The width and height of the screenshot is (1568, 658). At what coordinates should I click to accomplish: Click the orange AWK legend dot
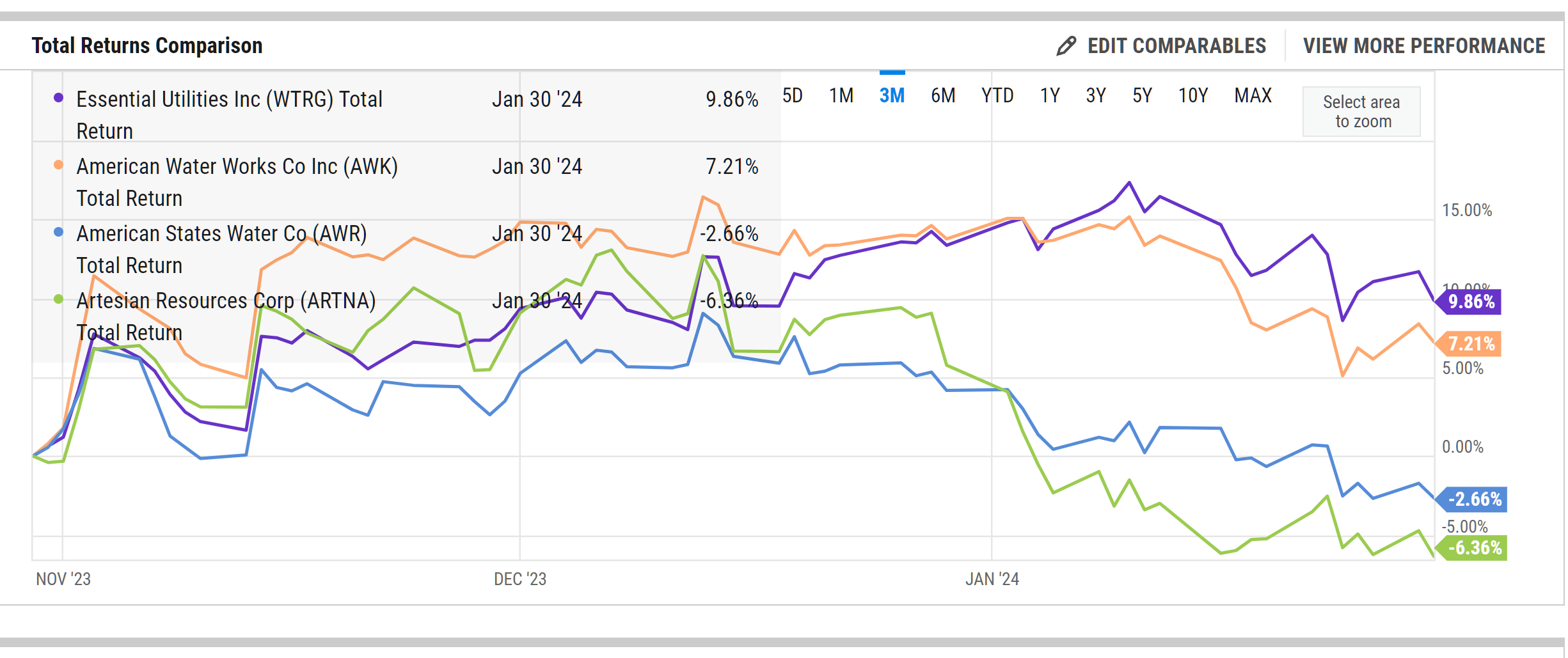tap(58, 165)
